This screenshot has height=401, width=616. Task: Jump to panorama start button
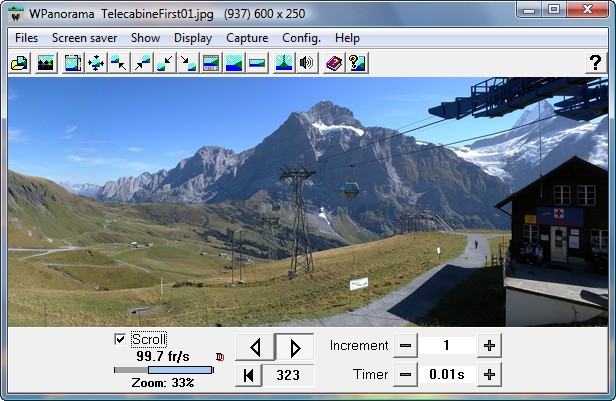pos(248,375)
